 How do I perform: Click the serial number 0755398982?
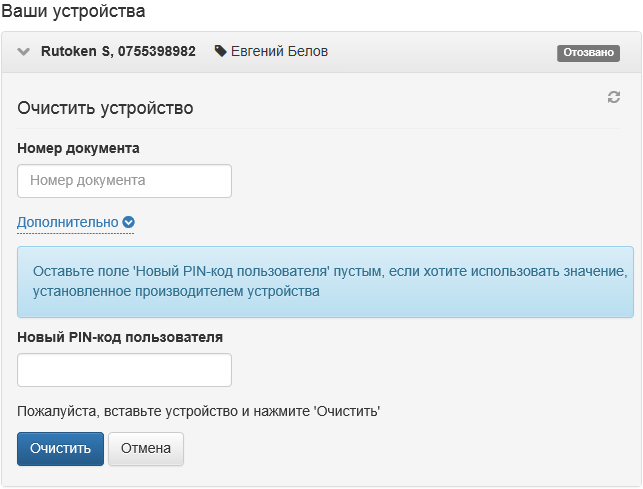156,51
